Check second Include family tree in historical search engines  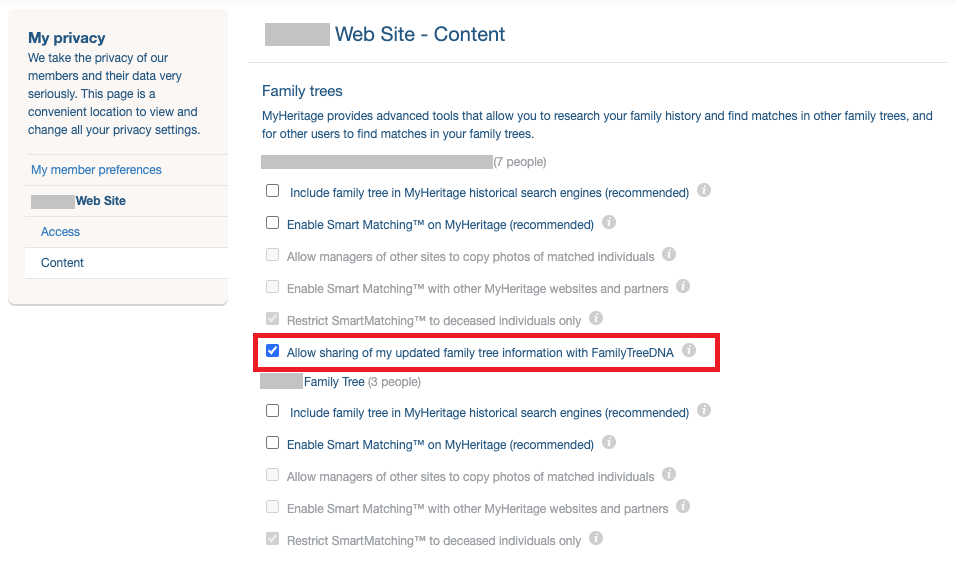pyautogui.click(x=273, y=411)
